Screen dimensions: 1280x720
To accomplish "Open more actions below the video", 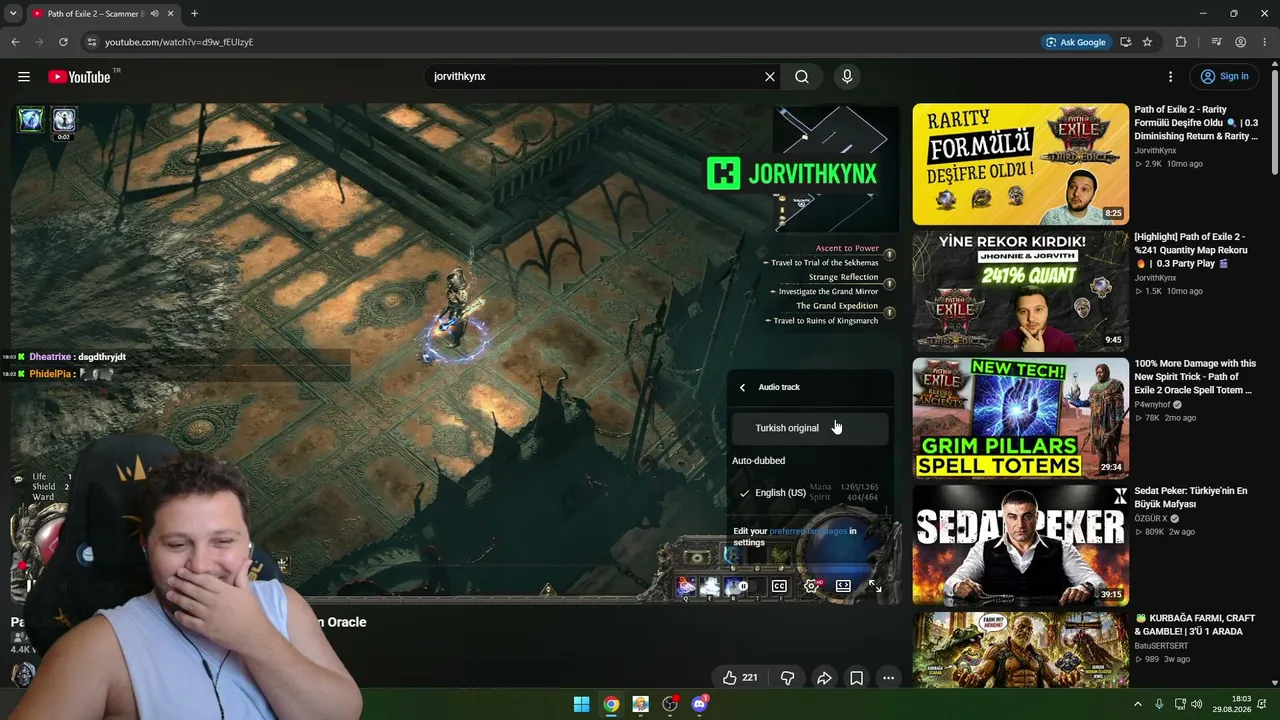I will click(x=888, y=678).
